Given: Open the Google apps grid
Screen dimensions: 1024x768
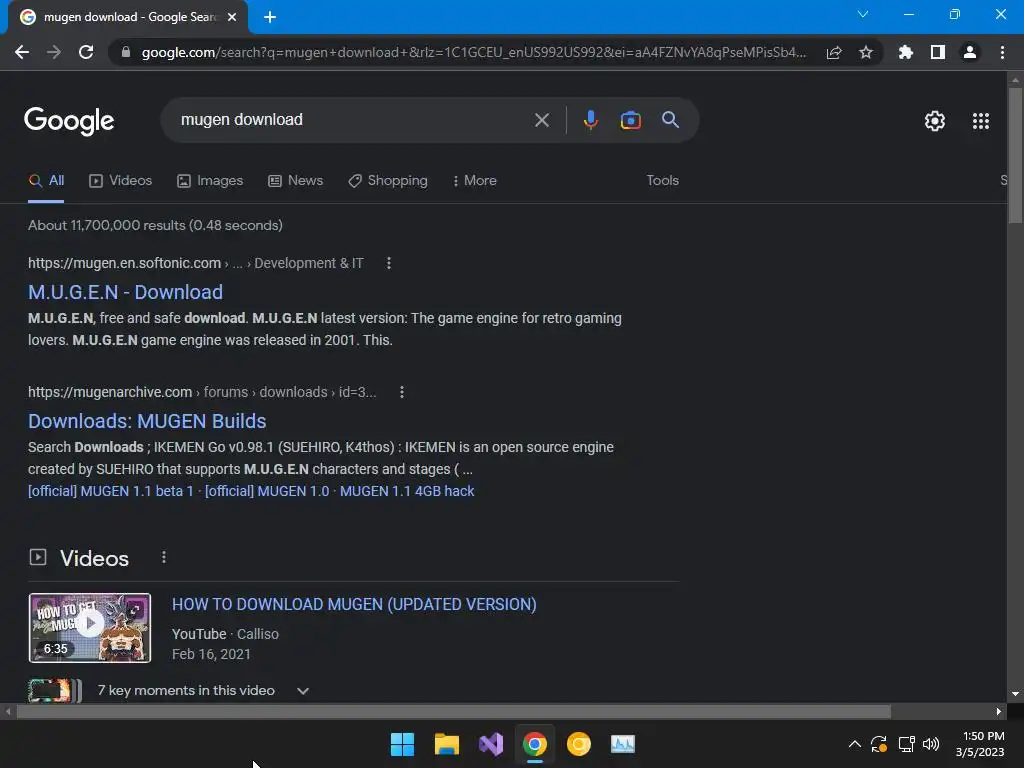Looking at the screenshot, I should click(x=981, y=121).
